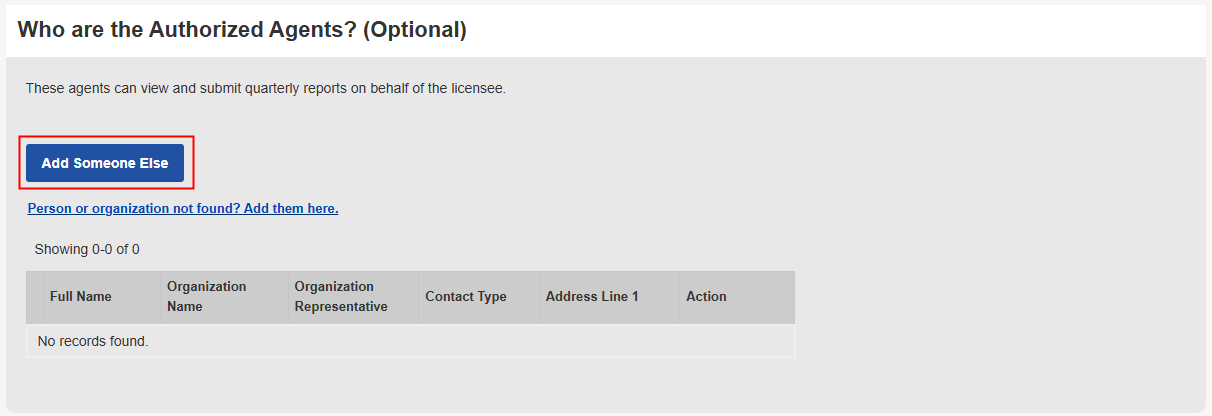Click the blank first column header cell

(35, 297)
